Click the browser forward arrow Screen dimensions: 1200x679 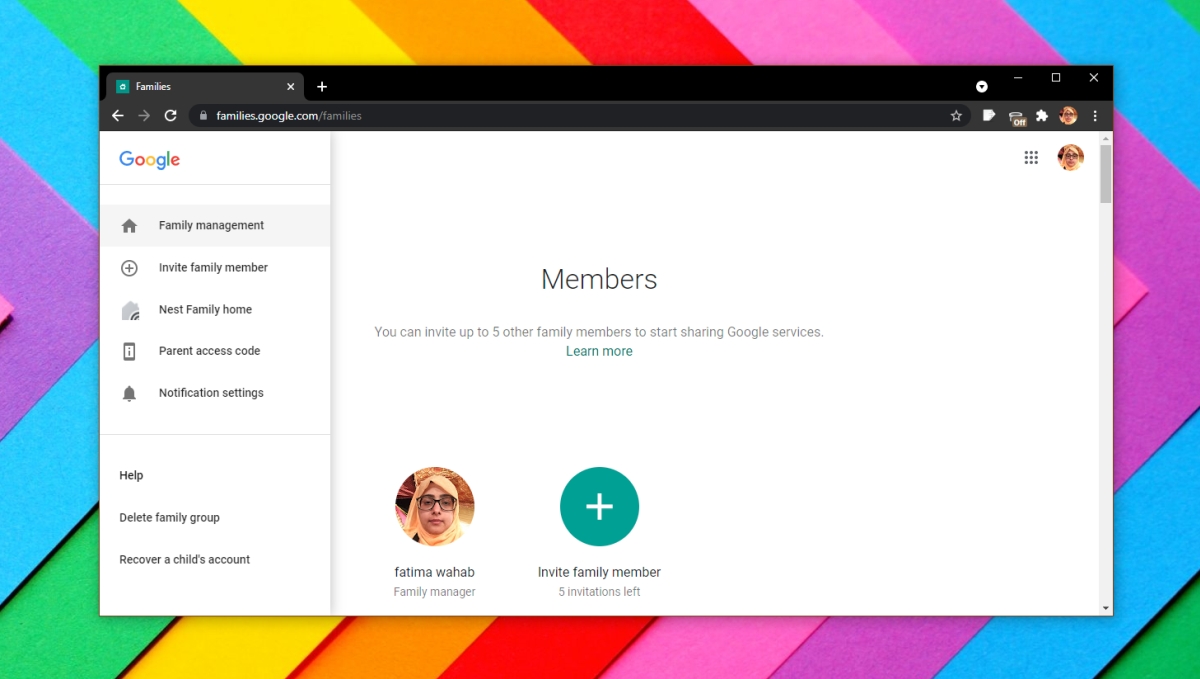click(x=144, y=116)
